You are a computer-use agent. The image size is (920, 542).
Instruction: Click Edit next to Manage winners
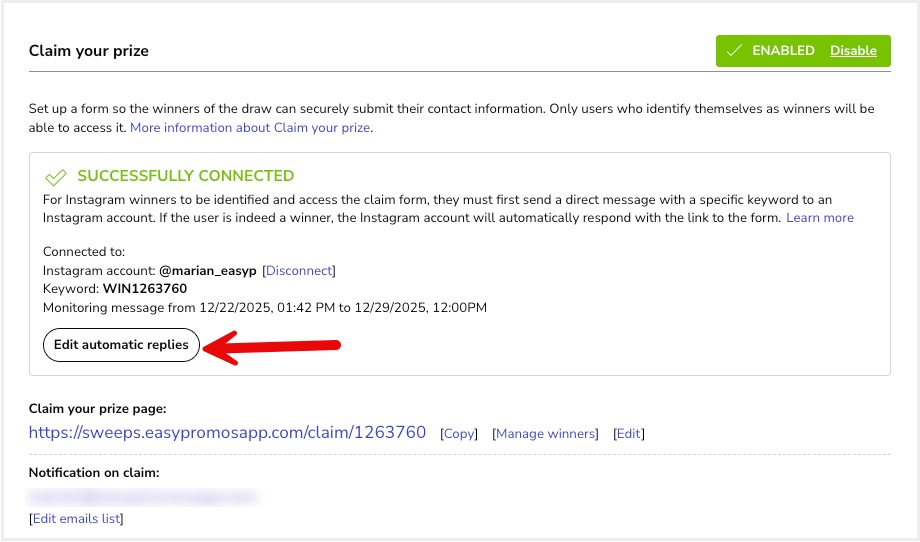629,434
